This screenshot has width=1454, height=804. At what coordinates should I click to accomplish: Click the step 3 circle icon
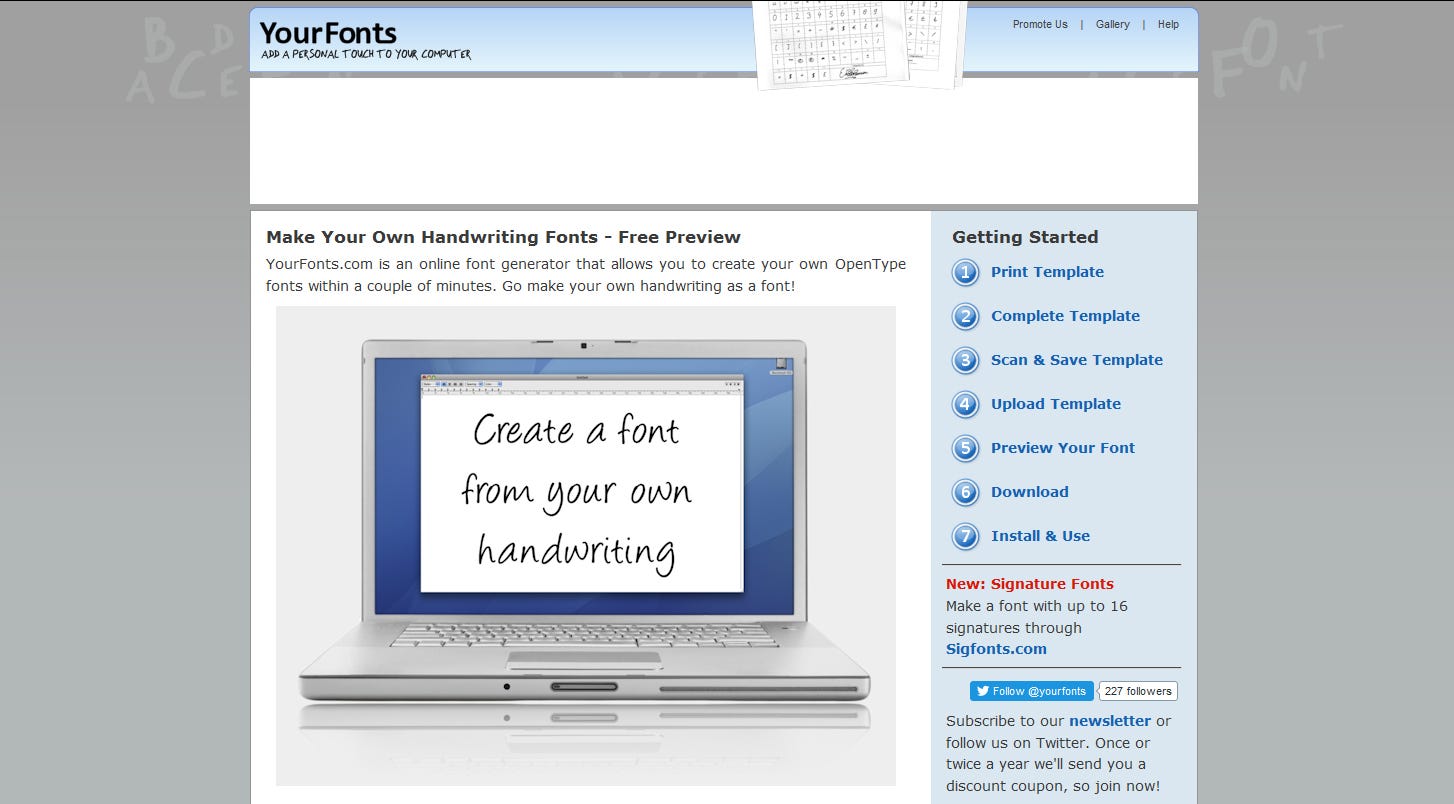pos(965,360)
